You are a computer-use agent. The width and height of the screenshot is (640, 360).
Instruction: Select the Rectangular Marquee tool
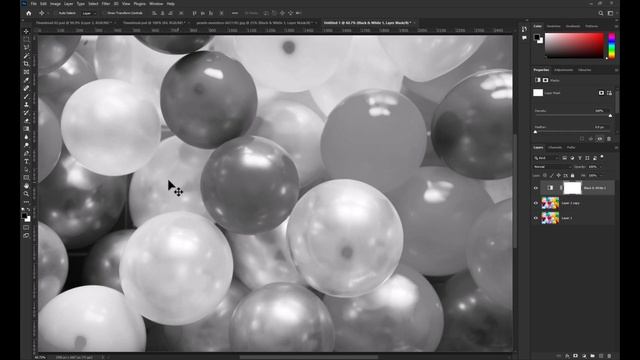(x=27, y=40)
